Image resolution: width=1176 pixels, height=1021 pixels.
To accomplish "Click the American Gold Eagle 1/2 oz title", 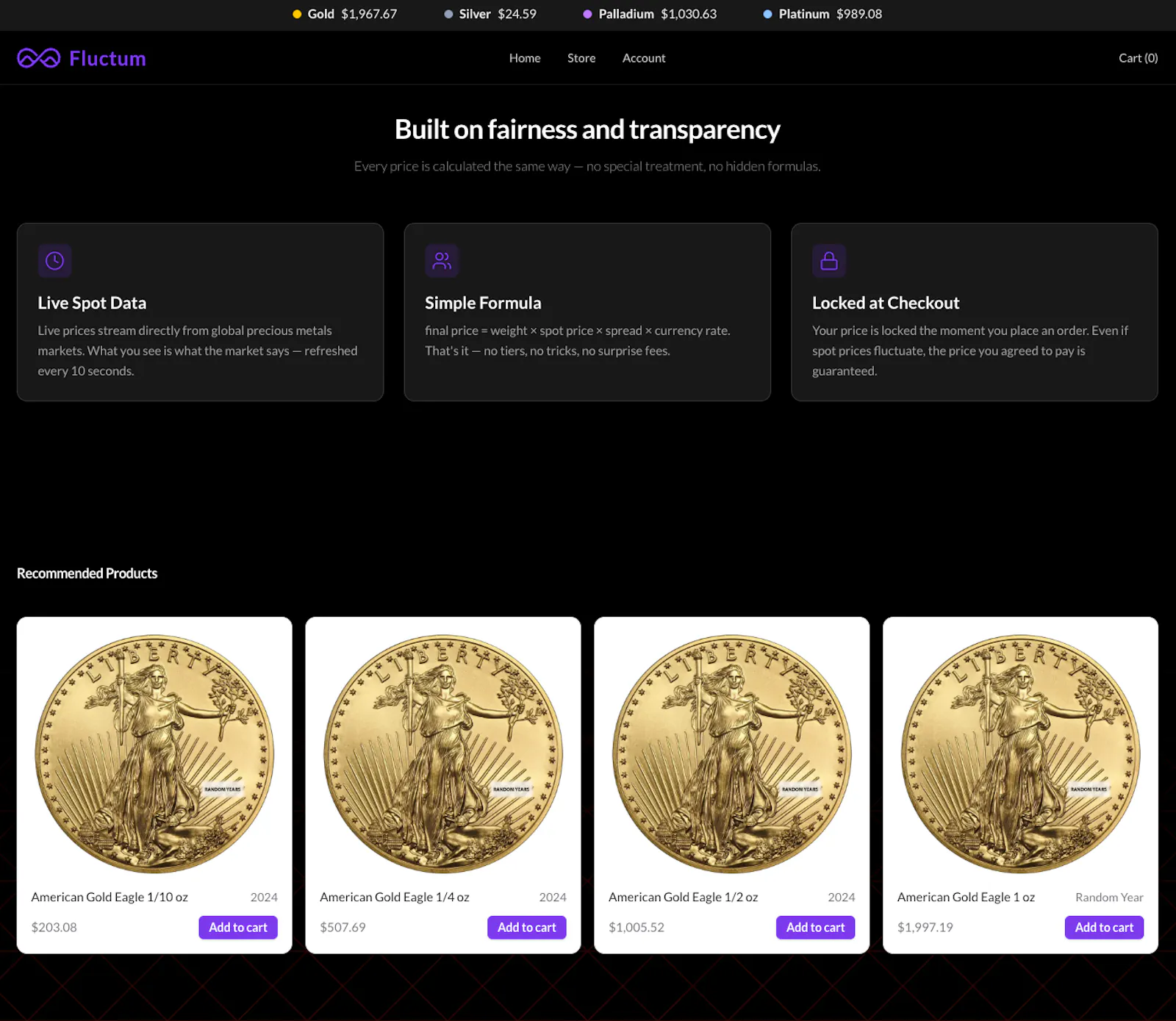I will [x=684, y=898].
